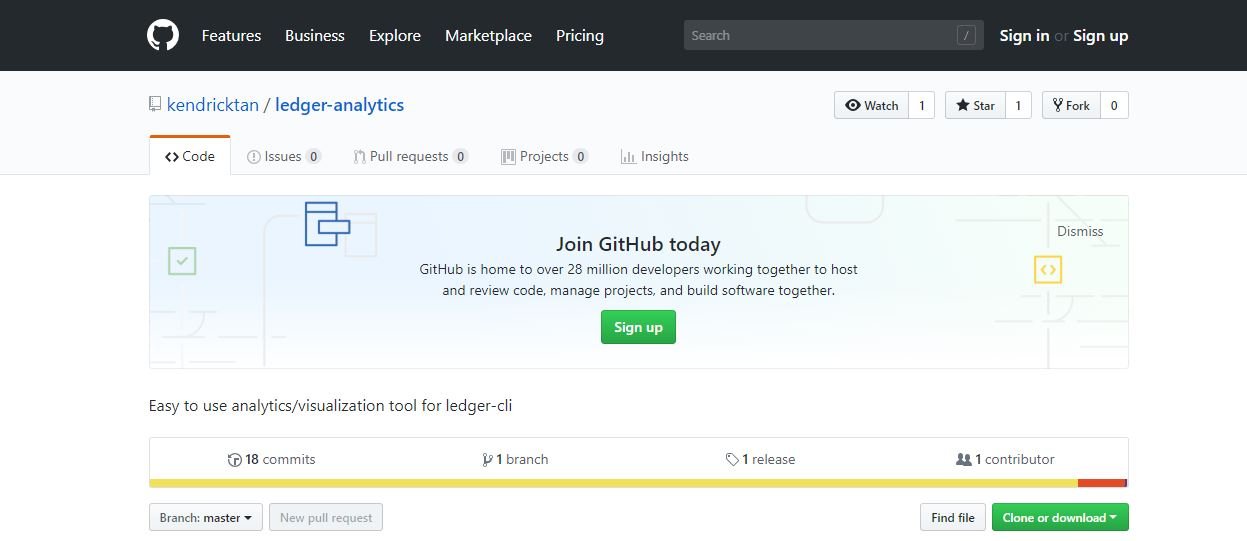The width and height of the screenshot is (1247, 541).
Task: Click Sign up in the header
Action: coord(1100,35)
